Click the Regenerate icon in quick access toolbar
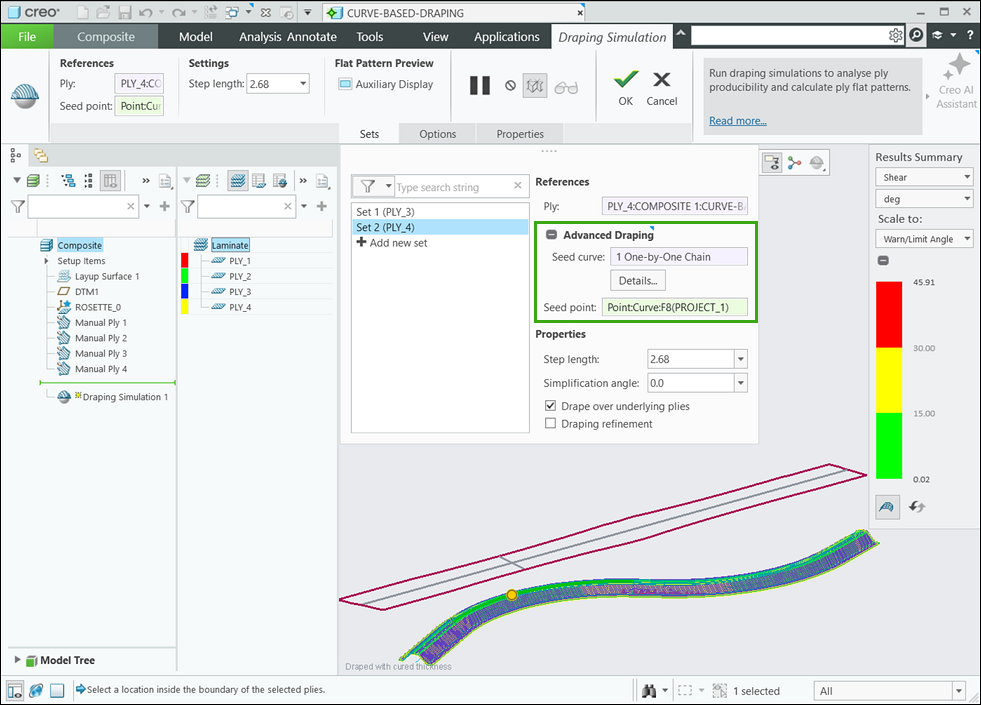The image size is (981, 705). 210,13
